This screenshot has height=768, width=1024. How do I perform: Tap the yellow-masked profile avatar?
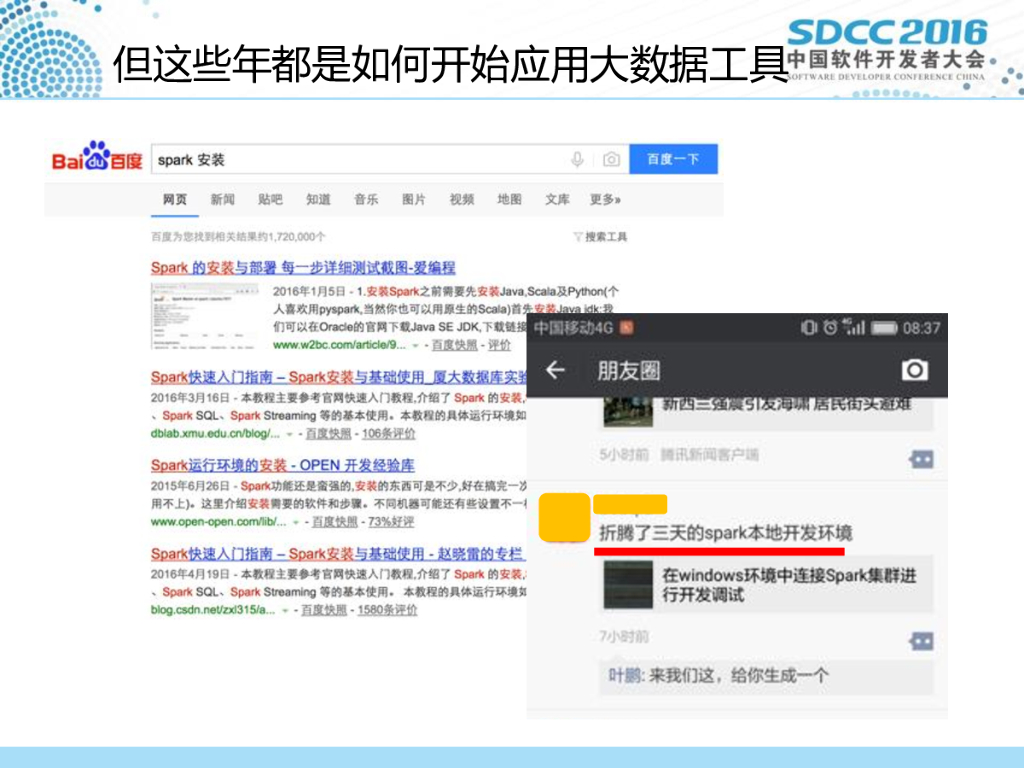565,517
